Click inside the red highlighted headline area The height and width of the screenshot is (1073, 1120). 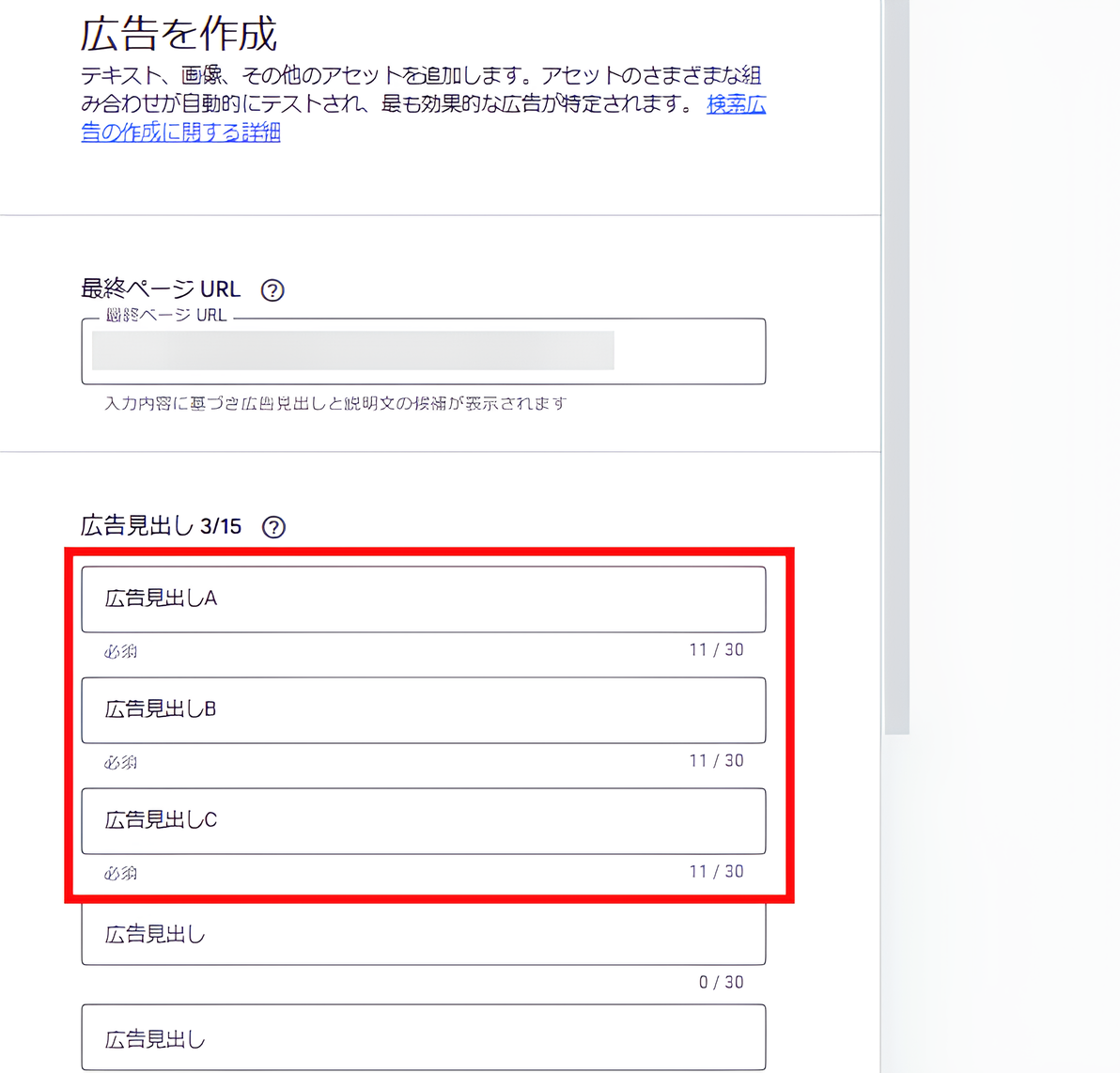423,723
